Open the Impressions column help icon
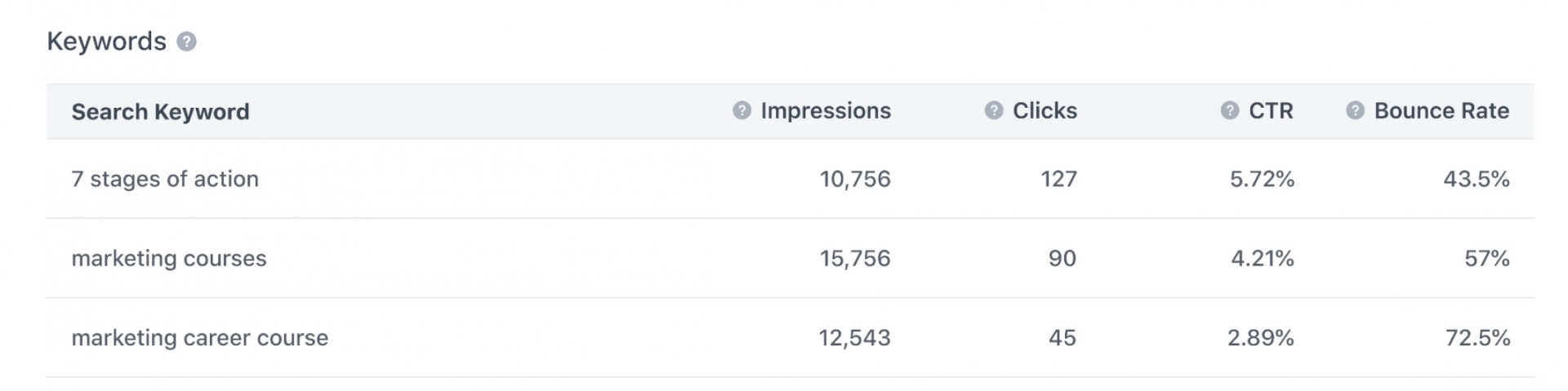Screen dimensions: 1568x391 (x=742, y=110)
